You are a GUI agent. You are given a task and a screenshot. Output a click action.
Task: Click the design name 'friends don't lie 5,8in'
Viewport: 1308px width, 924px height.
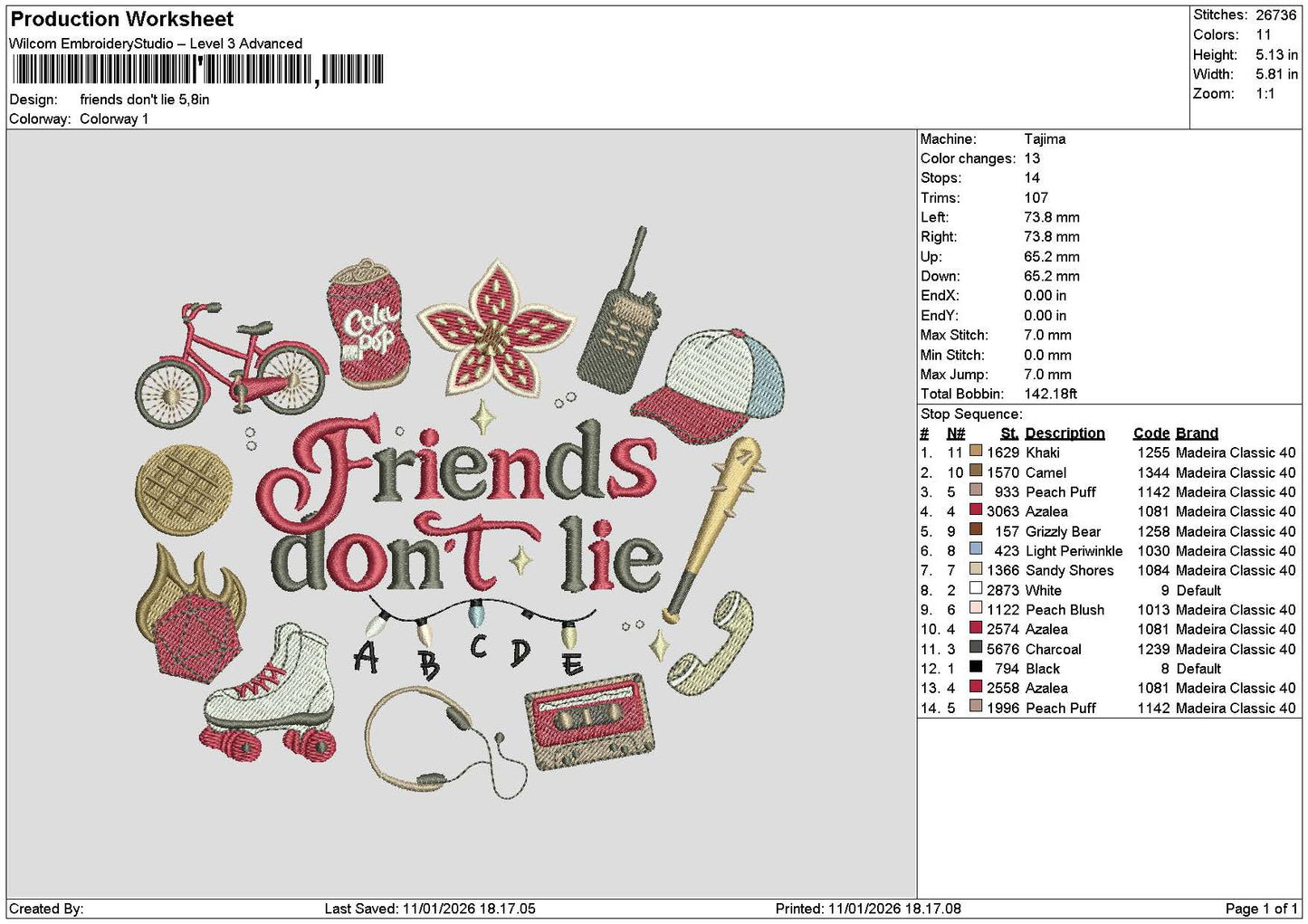point(145,100)
